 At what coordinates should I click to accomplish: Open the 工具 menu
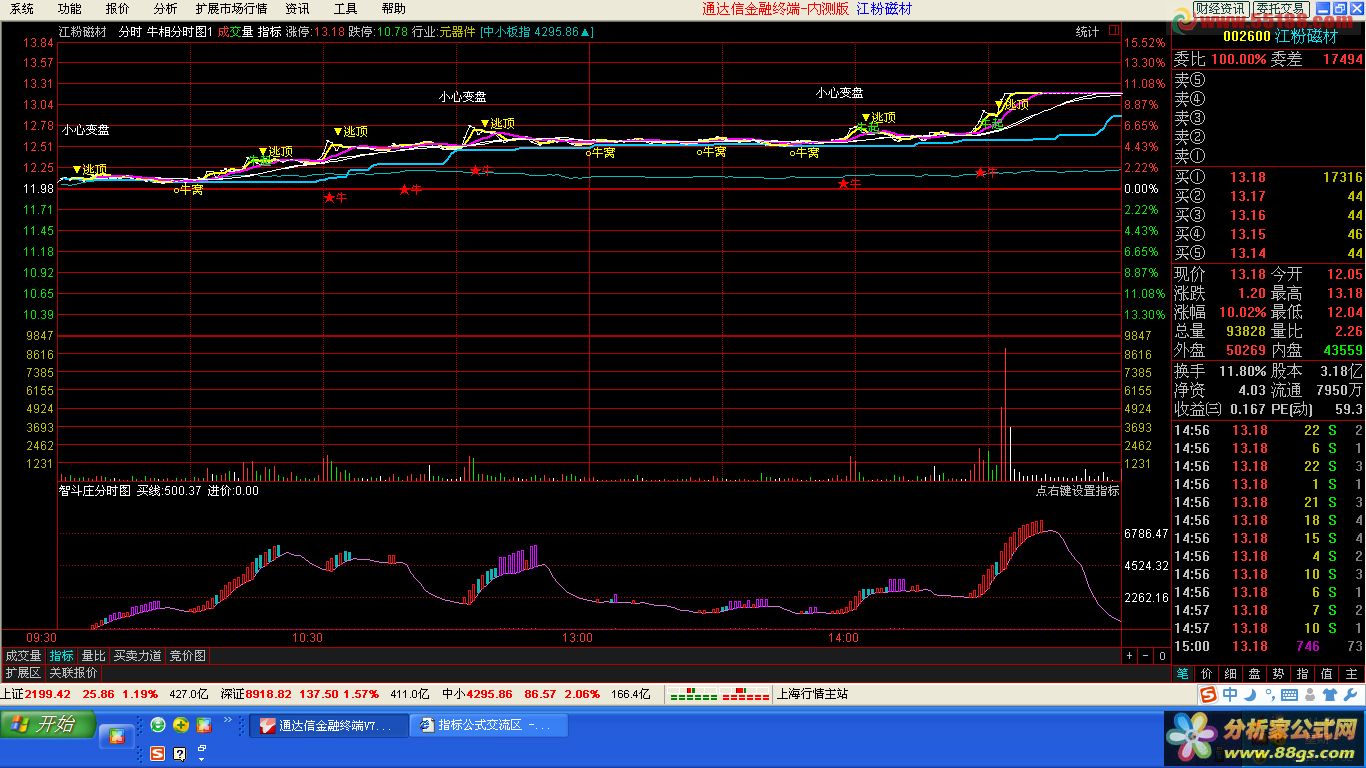345,8
